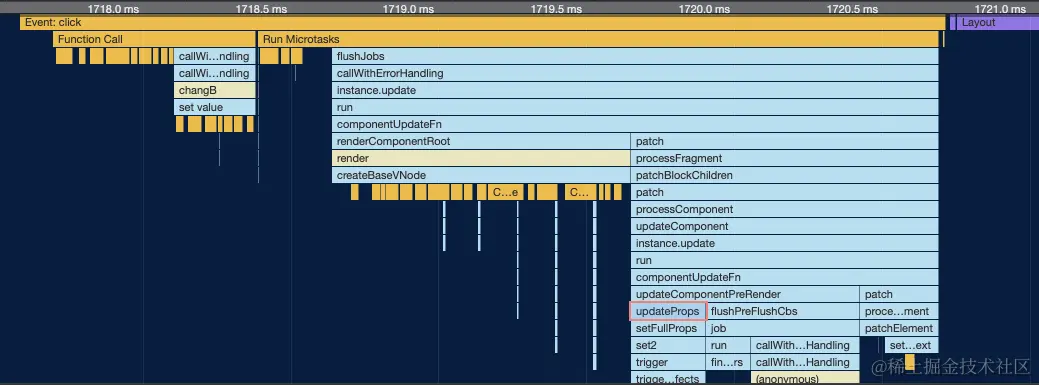Screen dimensions: 1039x385
Task: Select the small run bar beside set2
Action: coord(728,346)
